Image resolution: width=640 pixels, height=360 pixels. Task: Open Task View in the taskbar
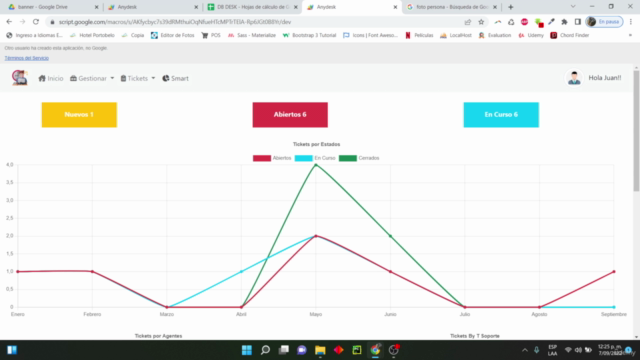point(284,350)
